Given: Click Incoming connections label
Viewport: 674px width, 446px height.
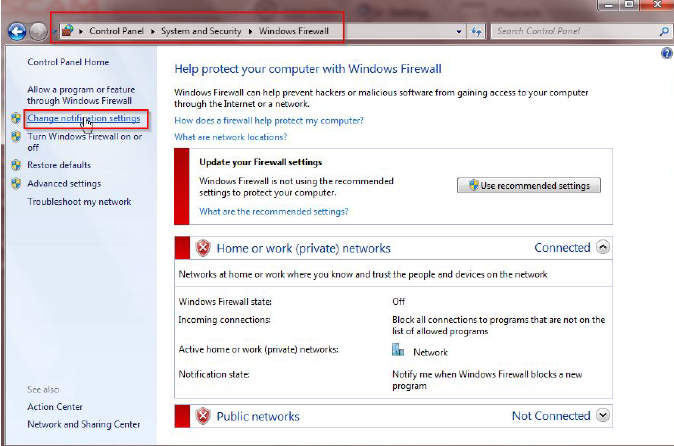Looking at the screenshot, I should coord(224,320).
